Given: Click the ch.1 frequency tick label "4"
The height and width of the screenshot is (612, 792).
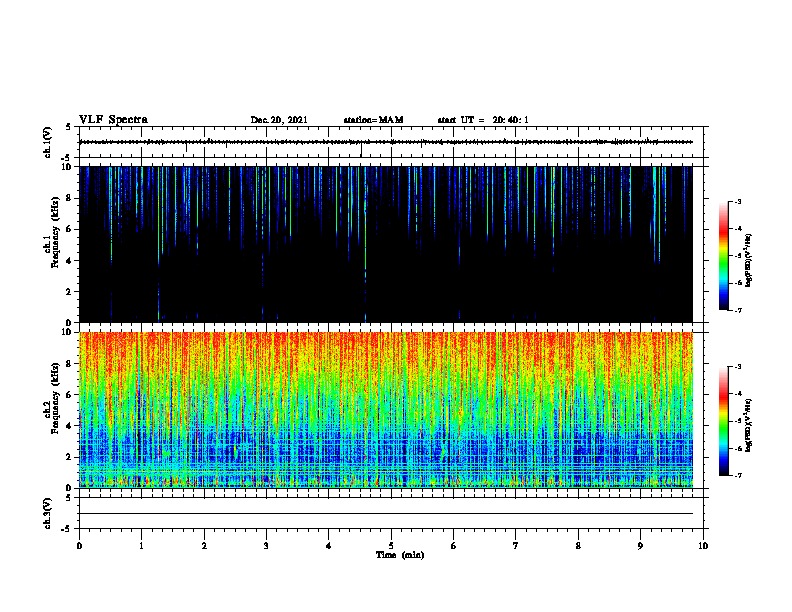Looking at the screenshot, I should [x=69, y=261].
